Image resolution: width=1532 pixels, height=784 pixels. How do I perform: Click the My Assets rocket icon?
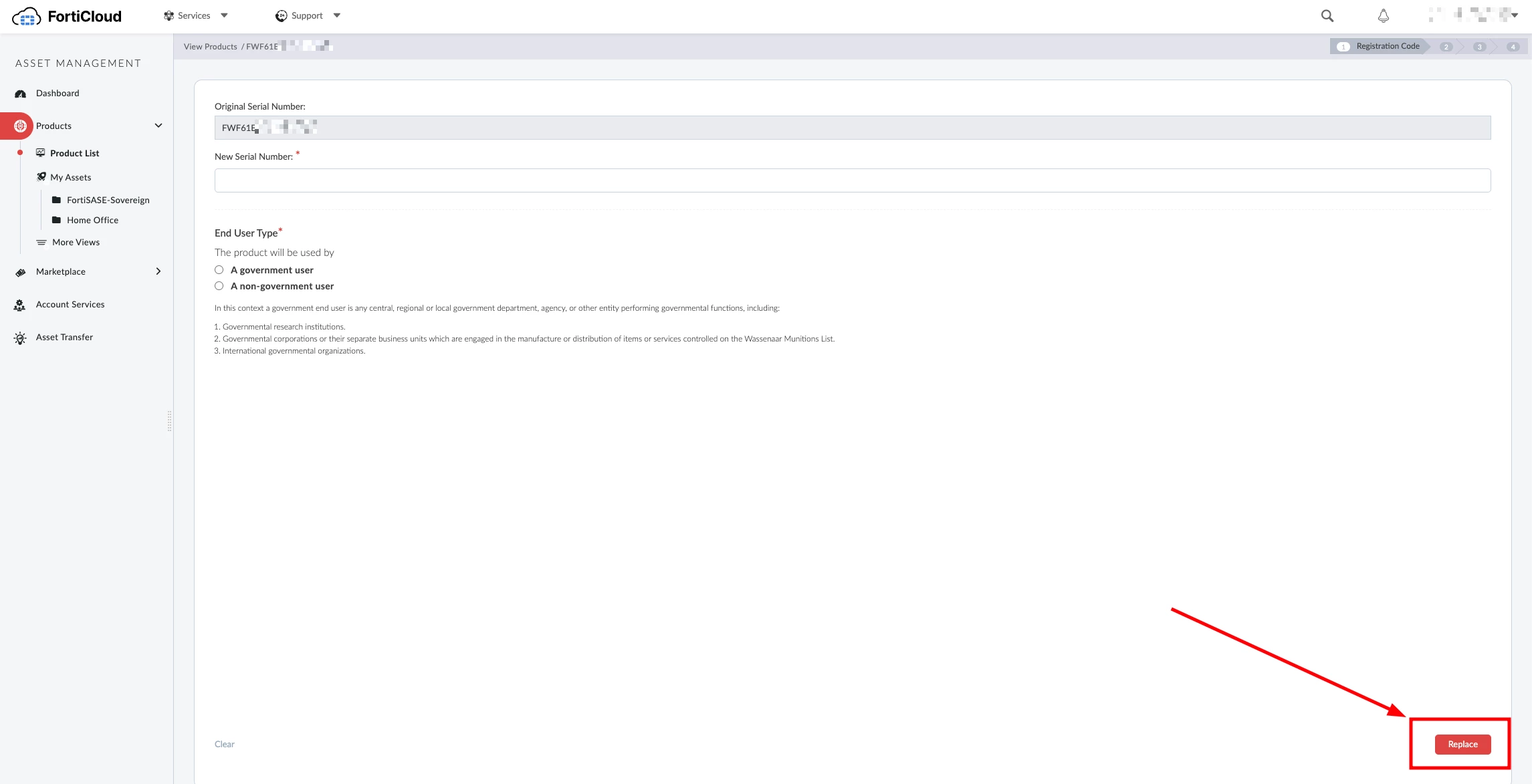41,177
